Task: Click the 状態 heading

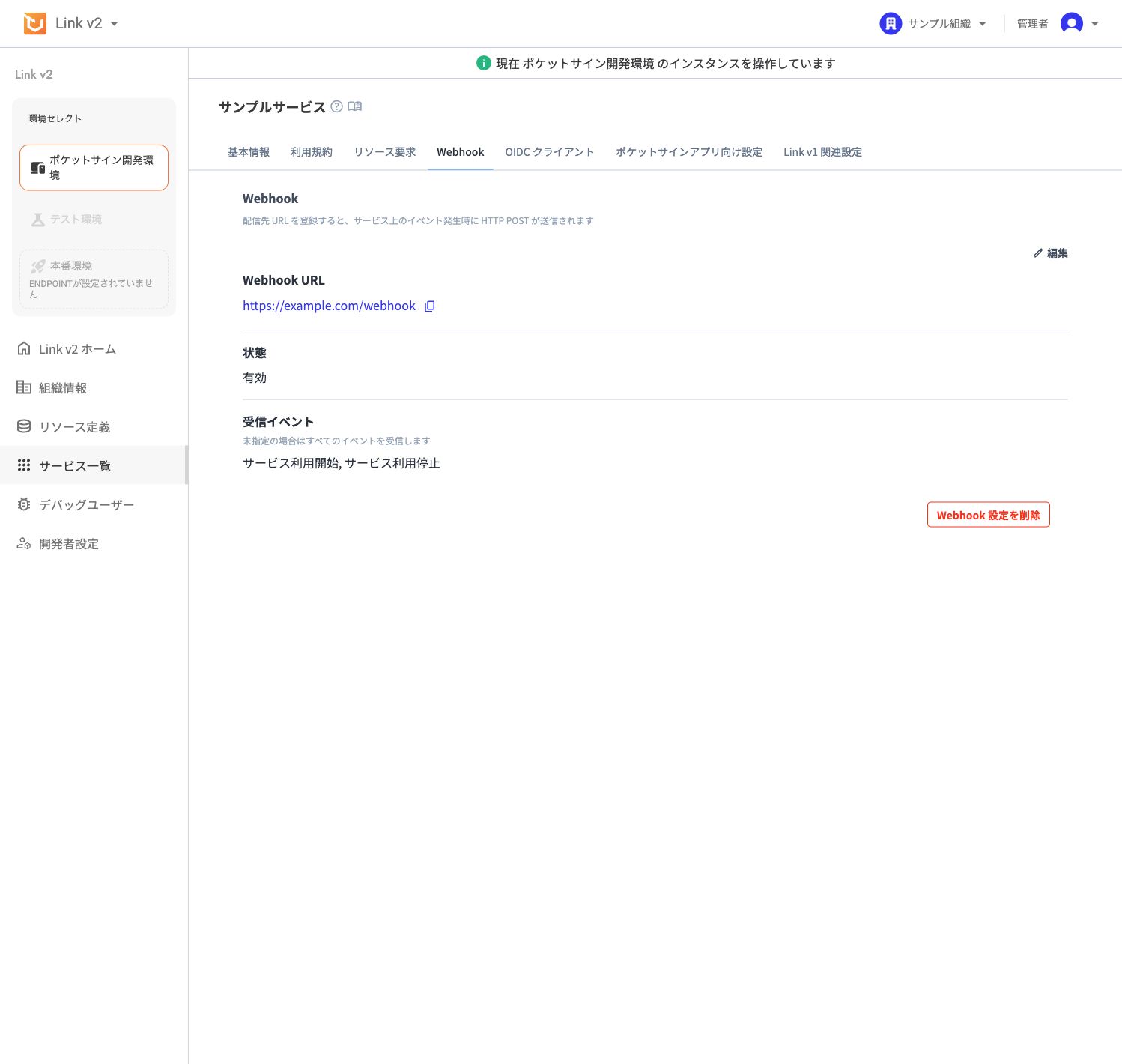Action: point(255,353)
